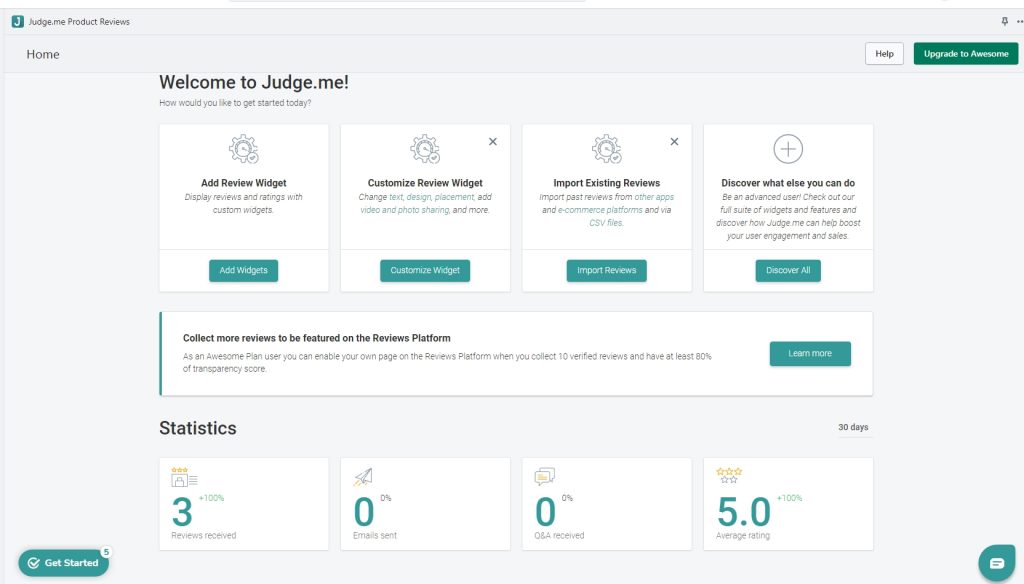Click the plus circle Discover icon

(x=788, y=149)
